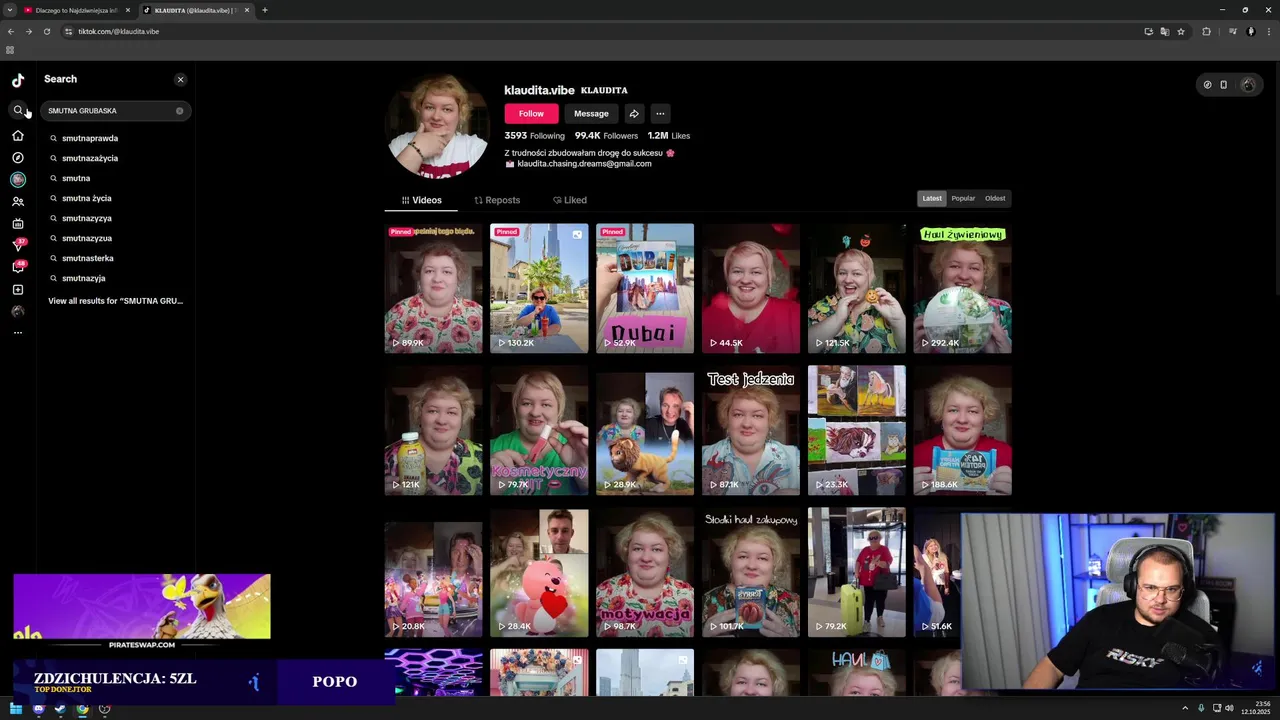Open video with 44.5K views
This screenshot has width=1280, height=720.
click(751, 288)
